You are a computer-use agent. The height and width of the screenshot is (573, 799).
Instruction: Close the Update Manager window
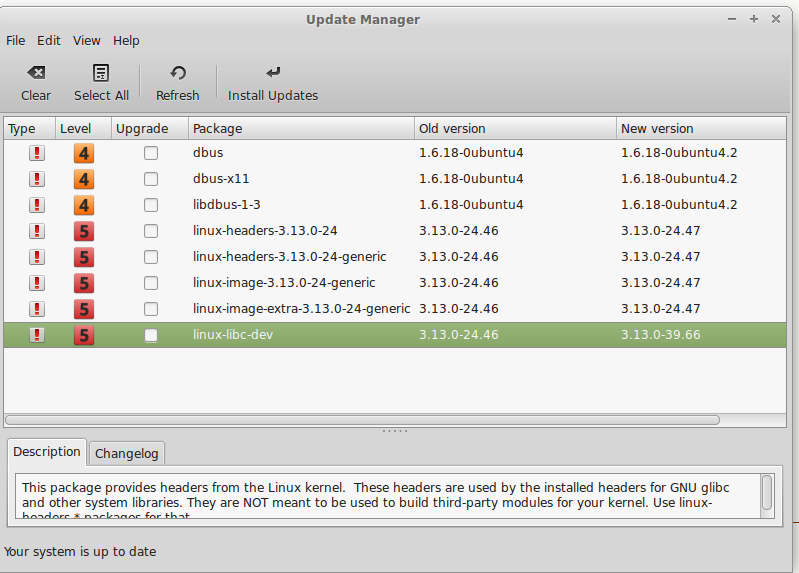[776, 19]
